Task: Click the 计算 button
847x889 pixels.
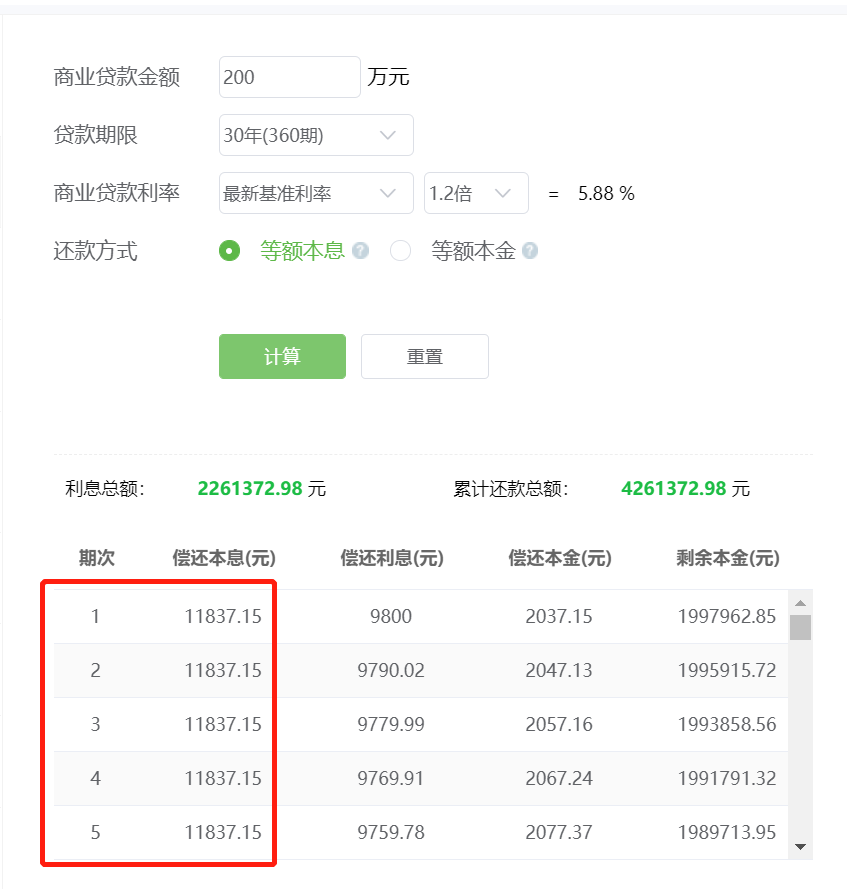Action: click(x=282, y=357)
